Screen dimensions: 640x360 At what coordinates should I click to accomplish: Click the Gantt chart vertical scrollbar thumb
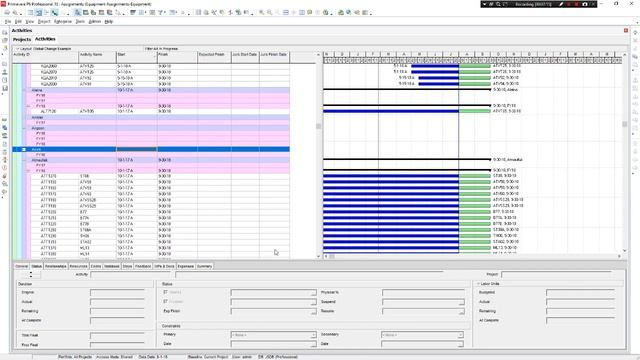(624, 124)
